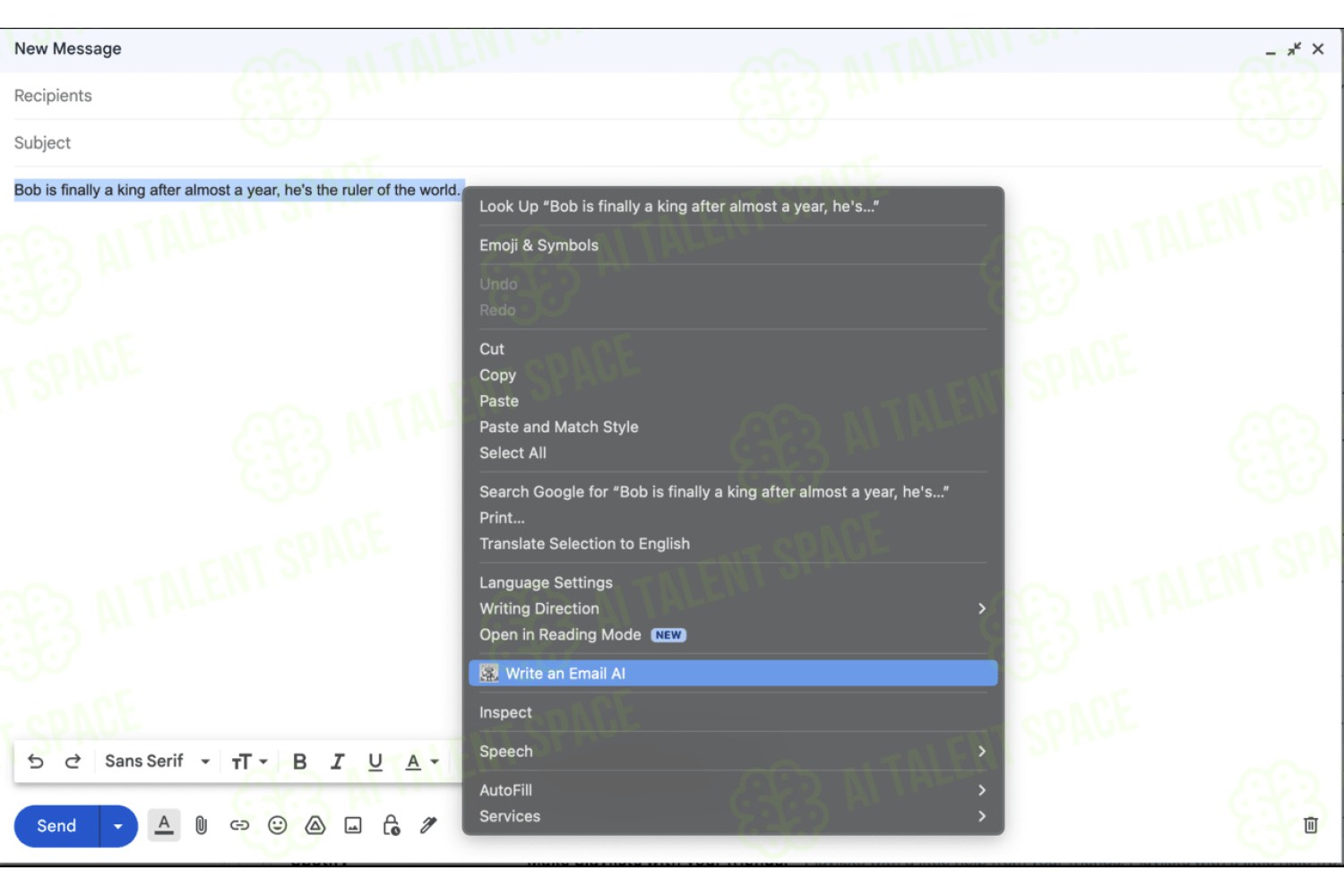The width and height of the screenshot is (1344, 896).
Task: Click the insert link icon
Action: (239, 826)
